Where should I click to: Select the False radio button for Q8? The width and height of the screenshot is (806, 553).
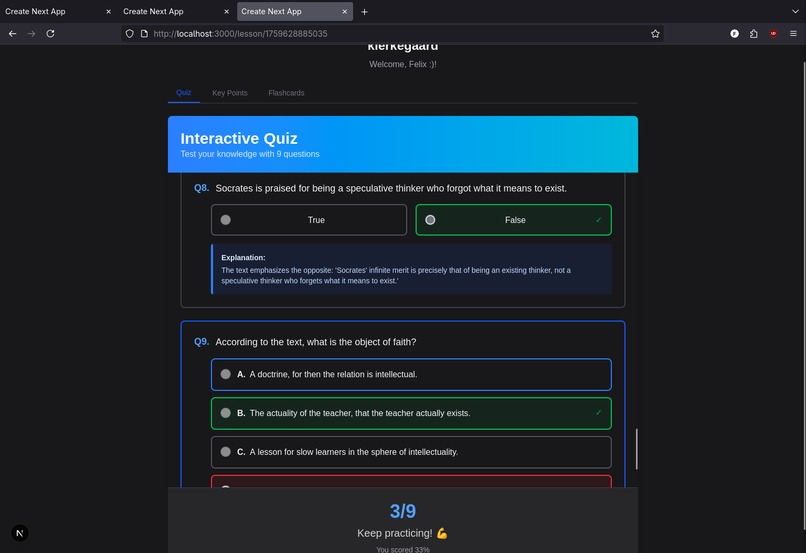point(430,220)
